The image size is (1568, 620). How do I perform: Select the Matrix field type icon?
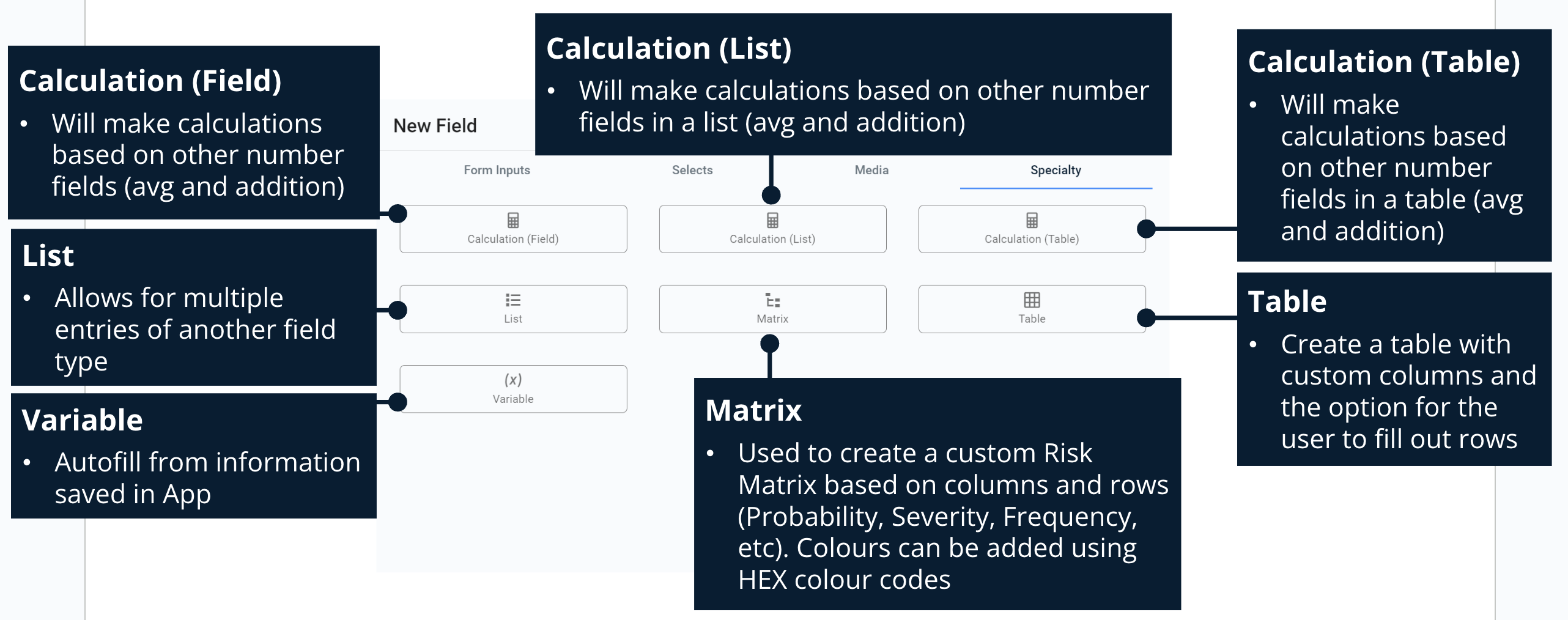[x=772, y=300]
